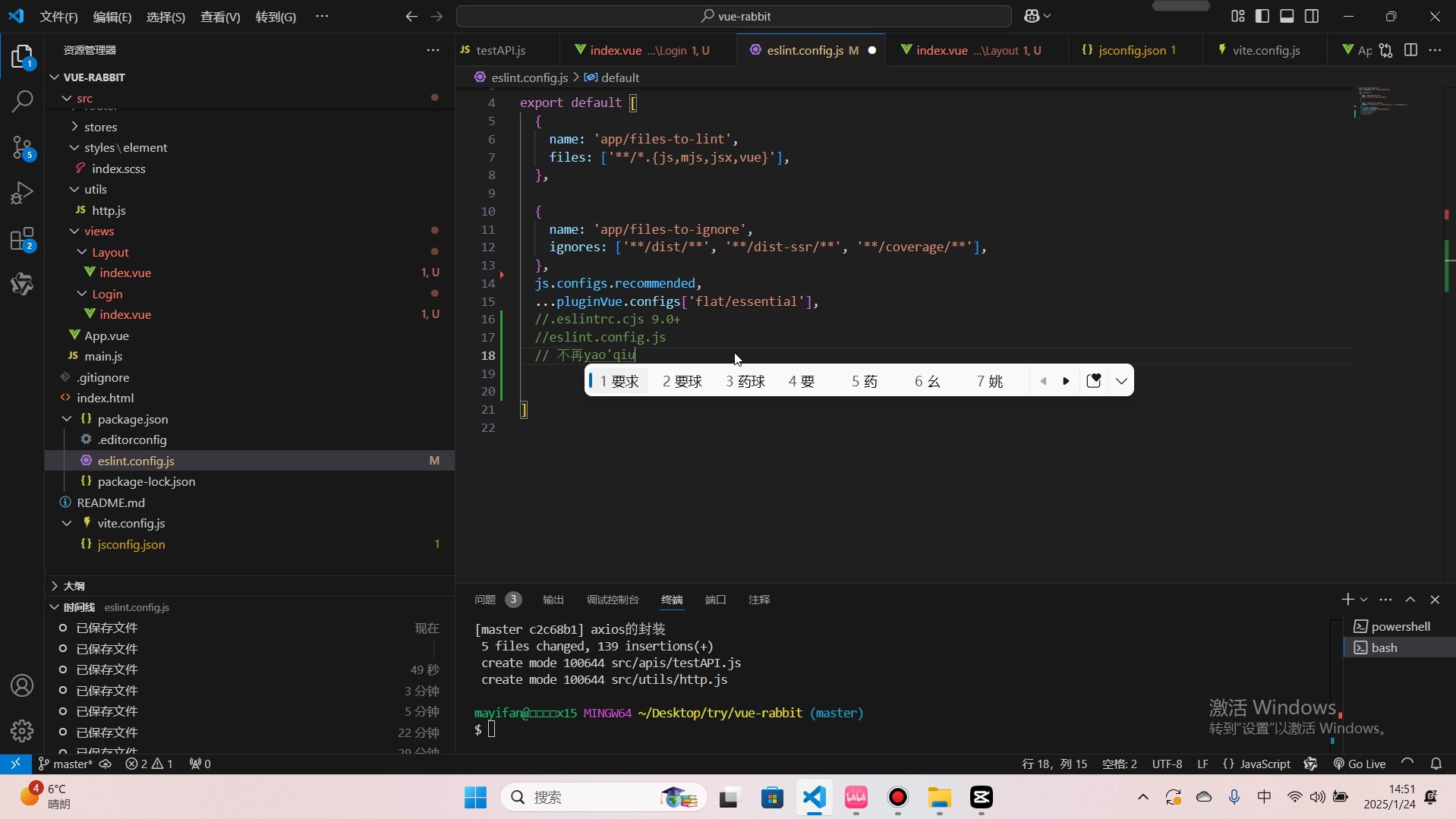The width and height of the screenshot is (1456, 819).
Task: Close the terminal panel
Action: (1435, 600)
